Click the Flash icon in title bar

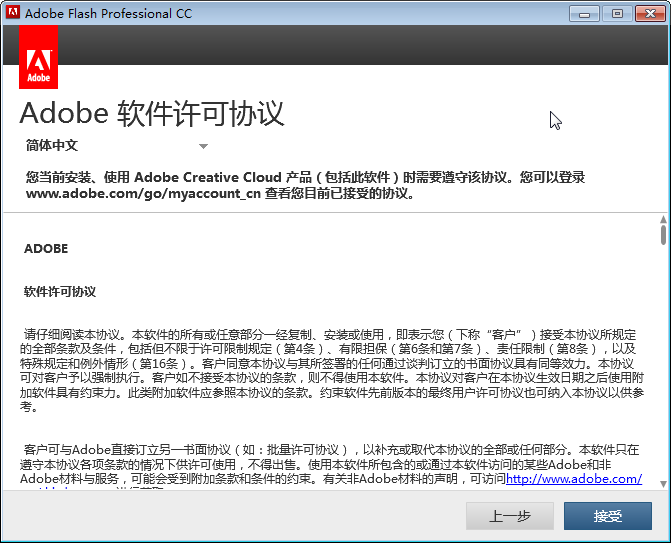(13, 12)
